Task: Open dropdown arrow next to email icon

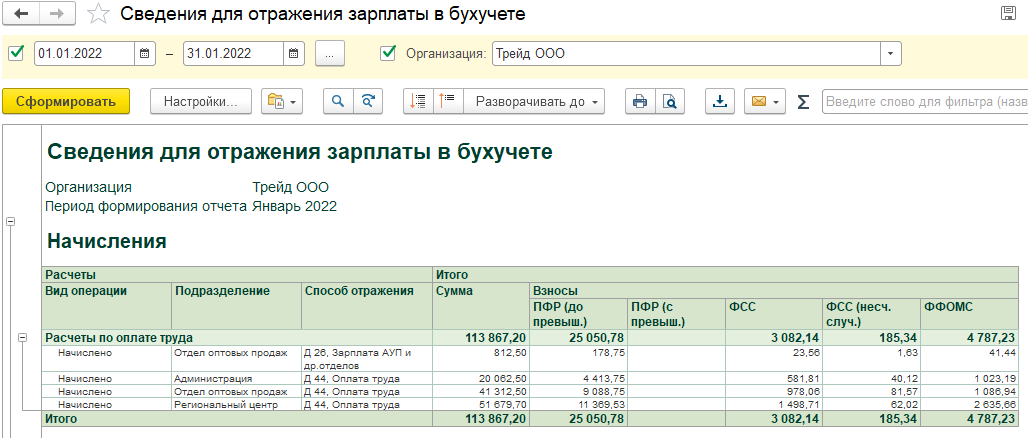Action: point(777,102)
